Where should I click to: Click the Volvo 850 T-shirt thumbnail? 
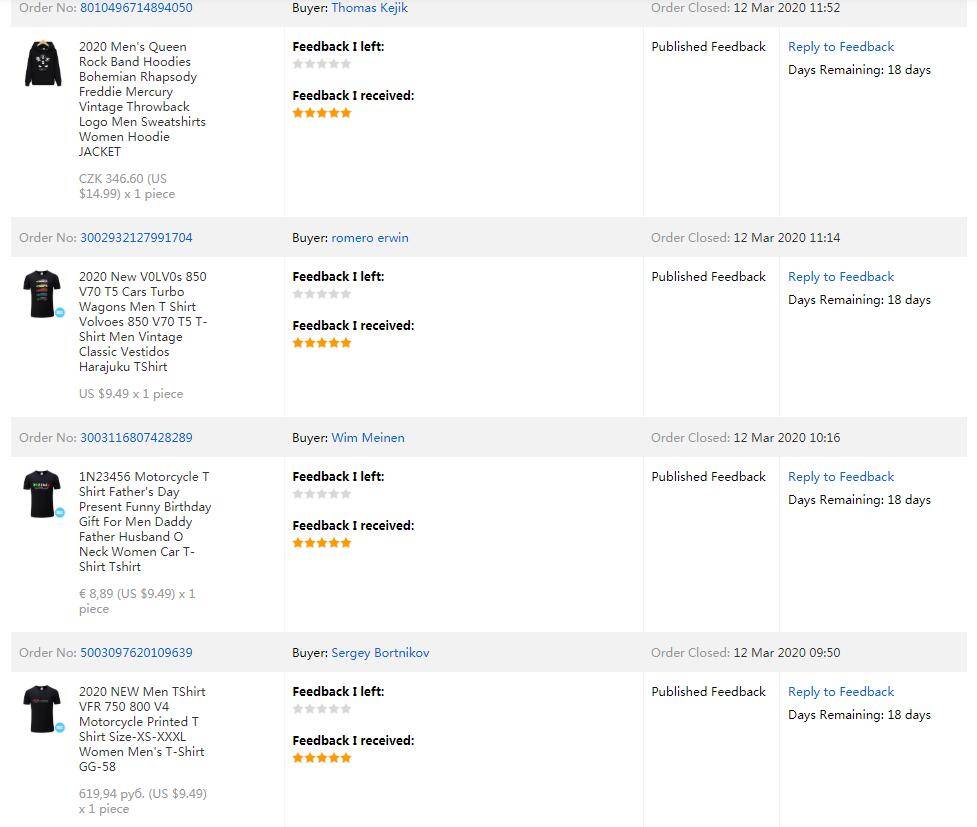(x=42, y=293)
